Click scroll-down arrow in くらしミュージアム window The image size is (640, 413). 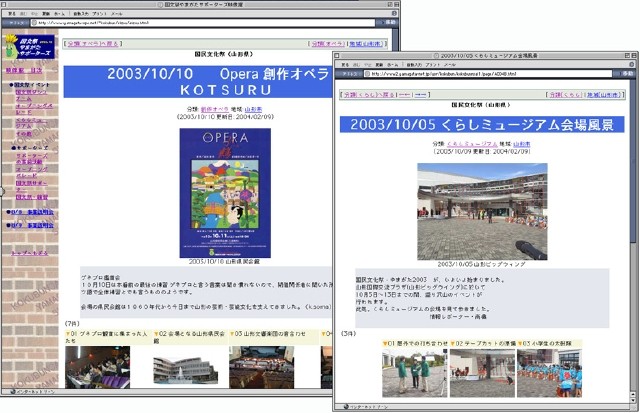(633, 400)
